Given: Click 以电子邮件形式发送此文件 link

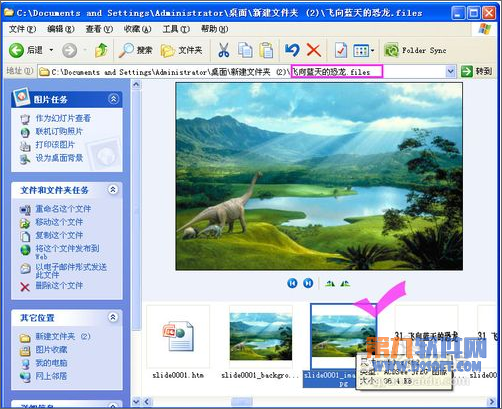Looking at the screenshot, I should tap(71, 271).
